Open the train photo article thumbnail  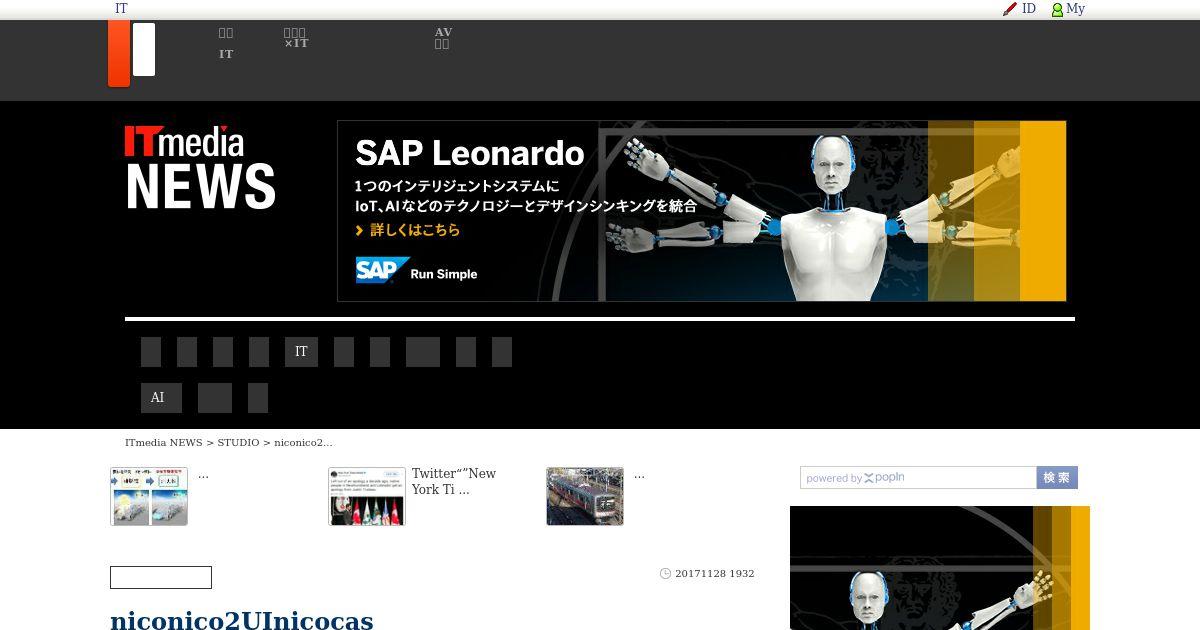click(x=585, y=496)
